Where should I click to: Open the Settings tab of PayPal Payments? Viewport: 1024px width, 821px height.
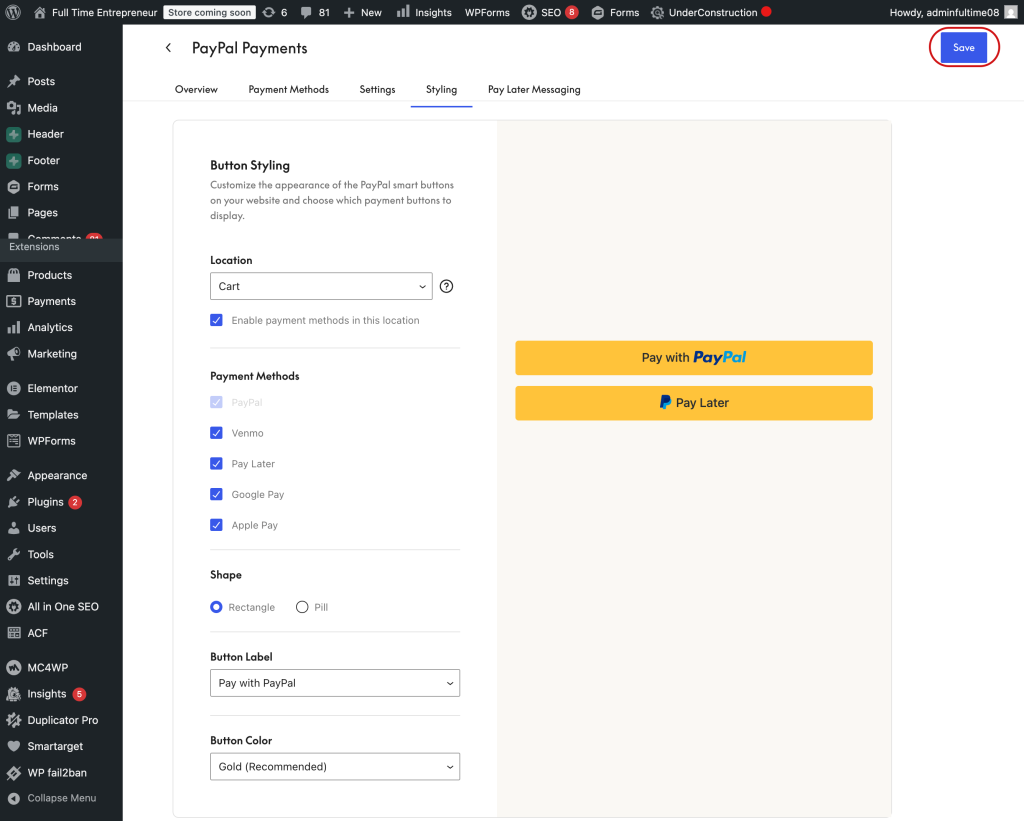pyautogui.click(x=377, y=89)
